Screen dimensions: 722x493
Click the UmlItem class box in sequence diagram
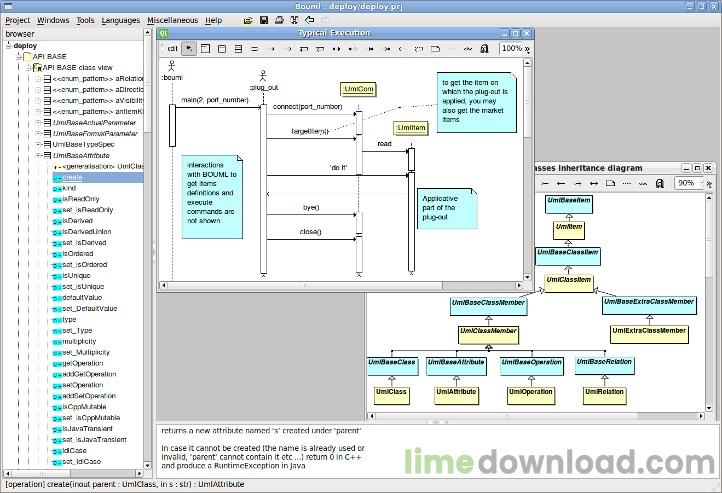tap(411, 128)
